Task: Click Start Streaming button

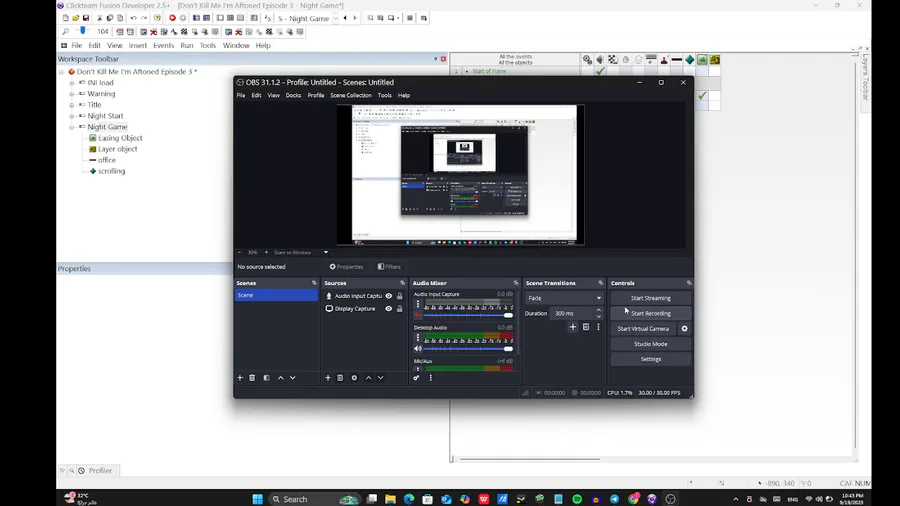Action: coord(650,298)
